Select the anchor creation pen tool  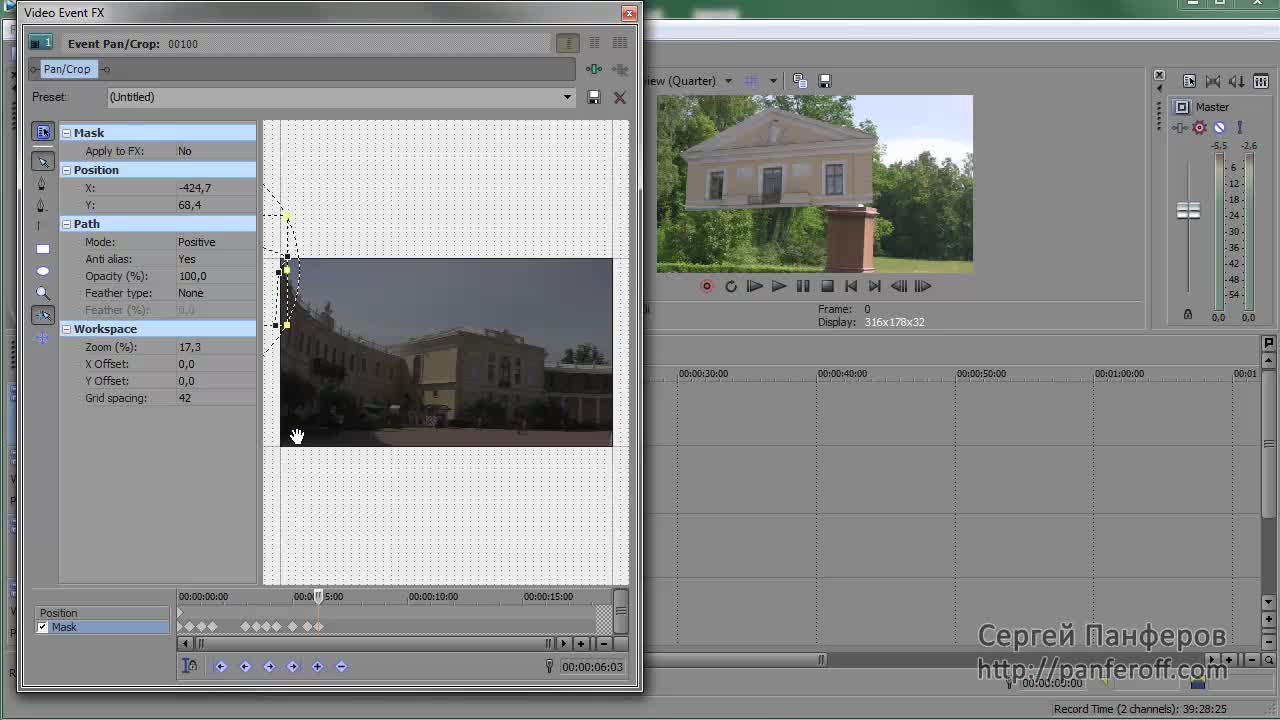42,184
